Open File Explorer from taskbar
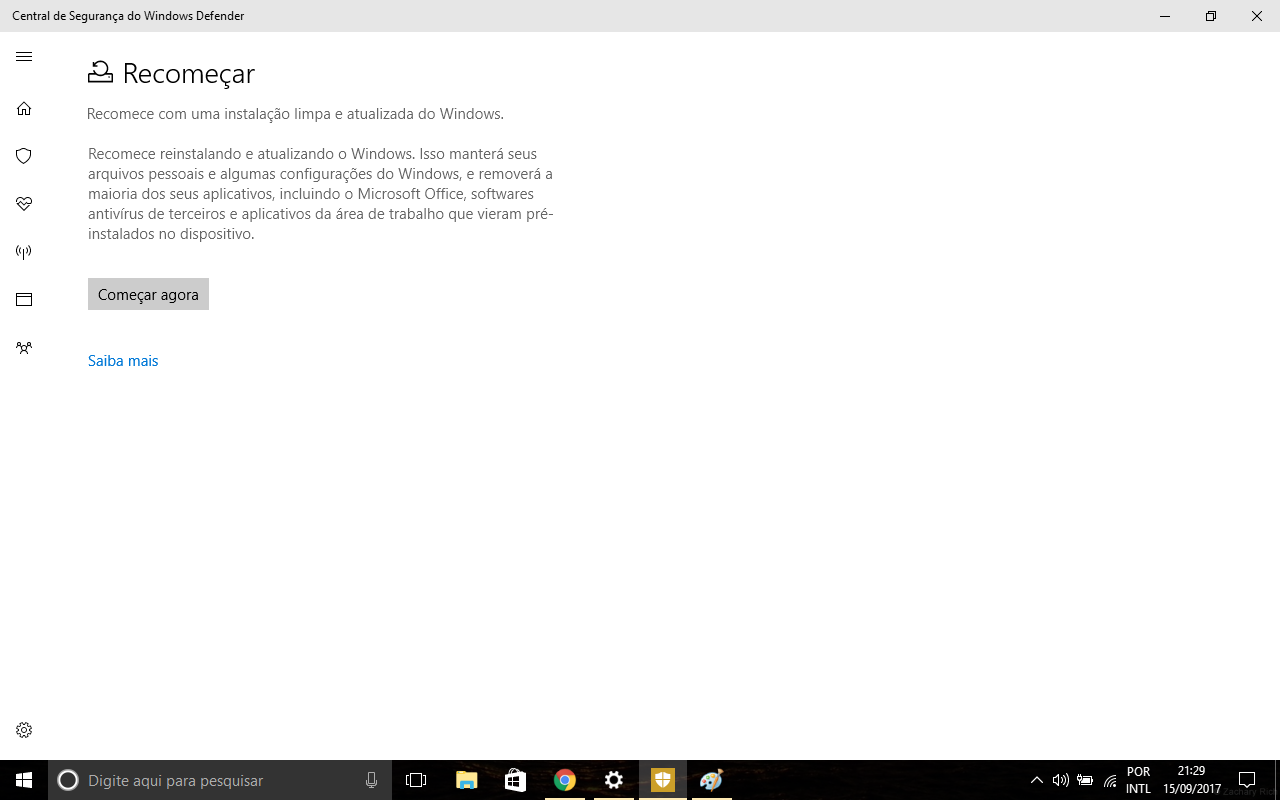The height and width of the screenshot is (800, 1280). coord(466,780)
